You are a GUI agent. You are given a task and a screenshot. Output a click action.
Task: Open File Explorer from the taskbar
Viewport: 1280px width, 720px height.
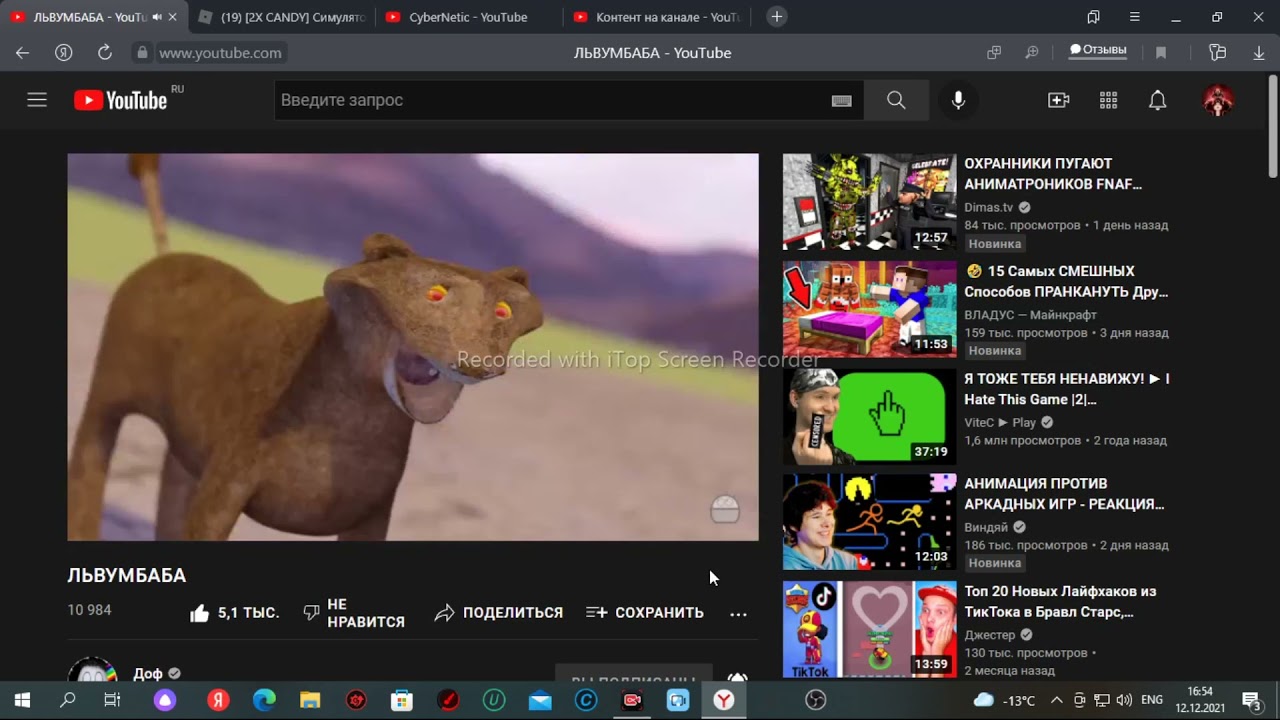pyautogui.click(x=310, y=700)
